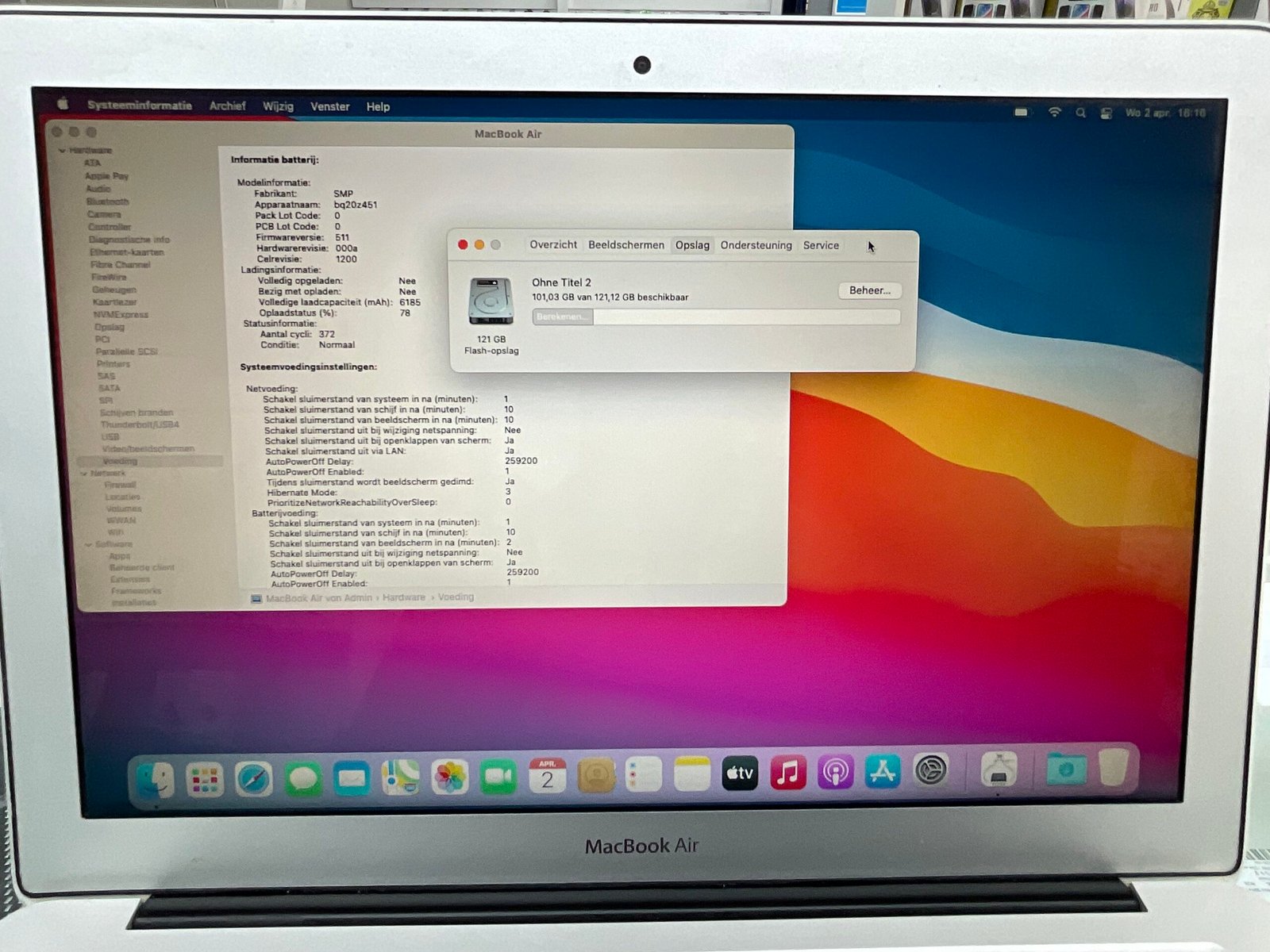This screenshot has height=952, width=1270.
Task: Click the storage usage bar showing Berekenen
Action: [x=716, y=317]
